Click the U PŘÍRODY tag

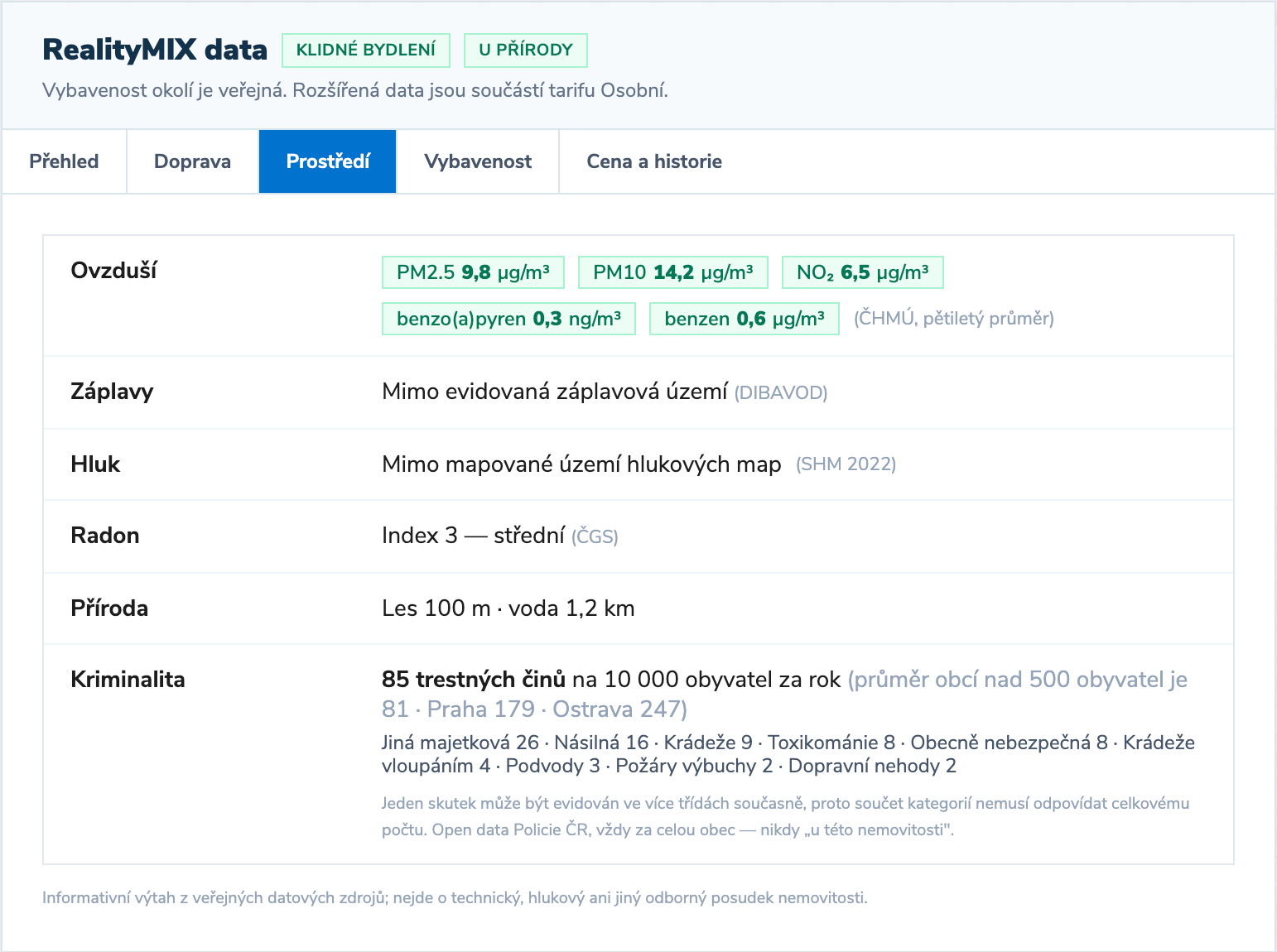coord(526,50)
